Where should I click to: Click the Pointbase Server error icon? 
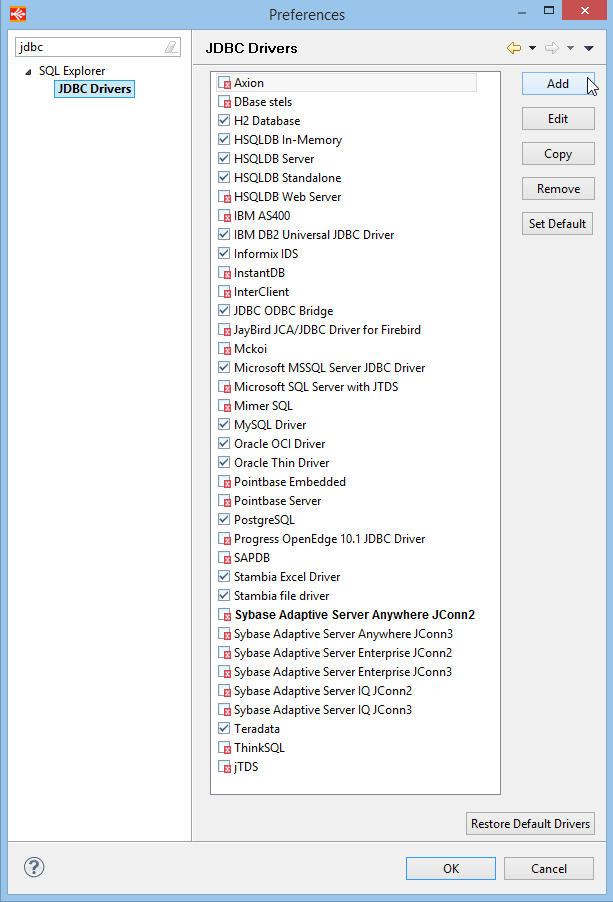pos(224,500)
